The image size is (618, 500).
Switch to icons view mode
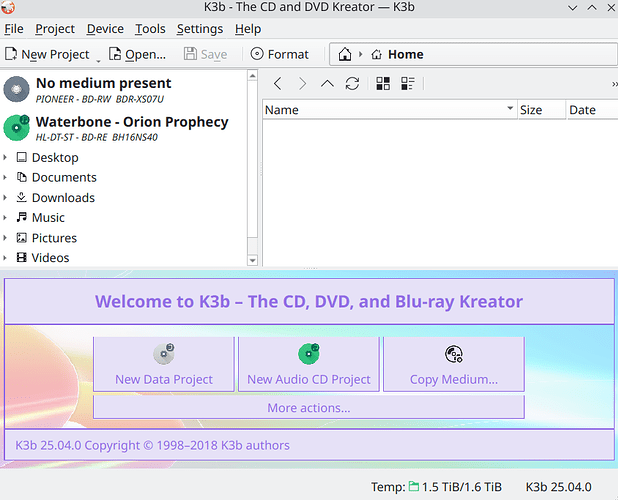(383, 84)
